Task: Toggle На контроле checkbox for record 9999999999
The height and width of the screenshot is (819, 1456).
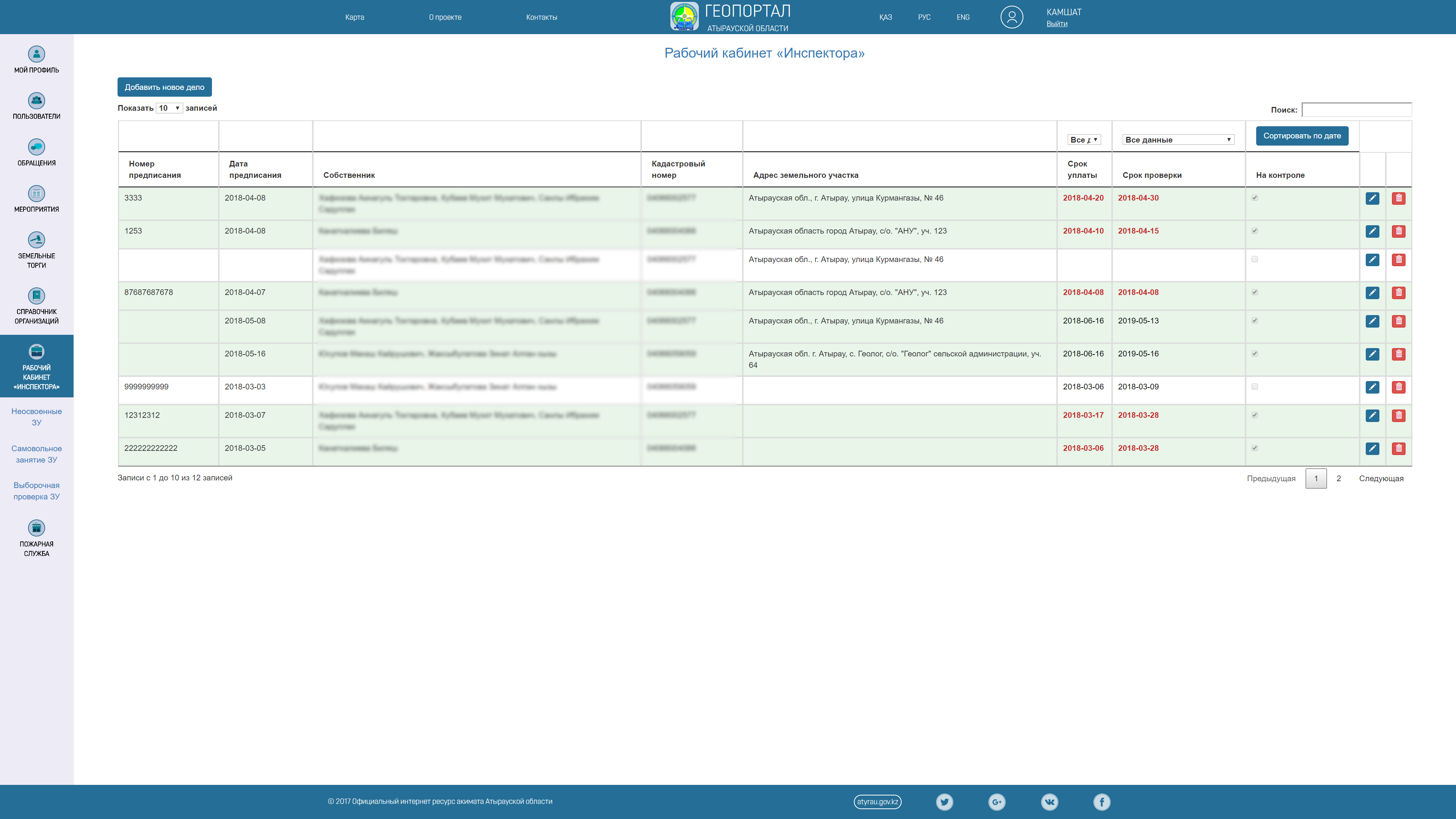Action: pos(1254,387)
